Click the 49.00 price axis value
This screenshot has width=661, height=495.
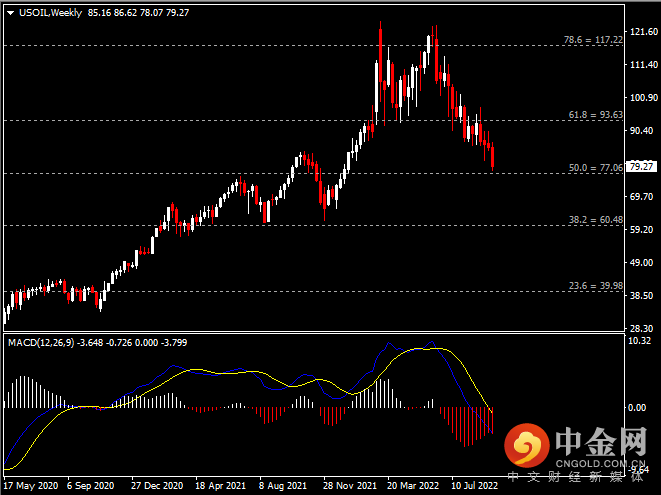tap(641, 262)
